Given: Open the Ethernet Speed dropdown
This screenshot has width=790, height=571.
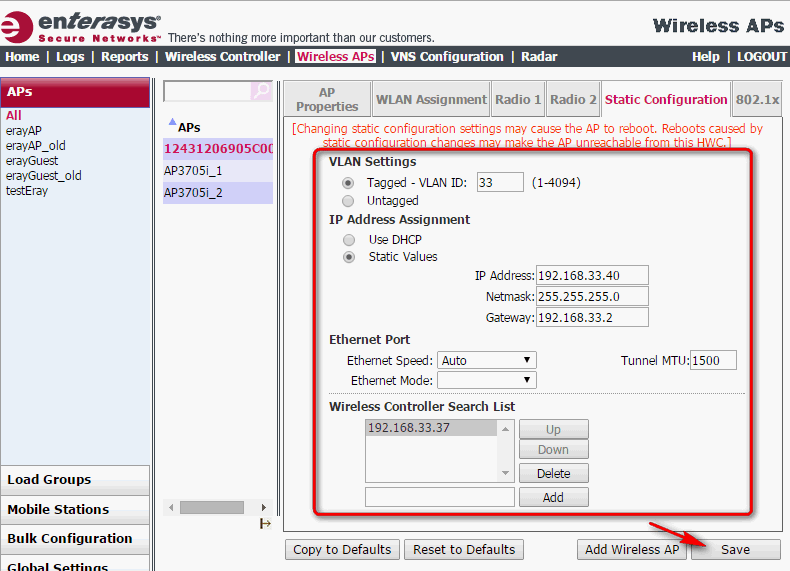Looking at the screenshot, I should pyautogui.click(x=487, y=360).
